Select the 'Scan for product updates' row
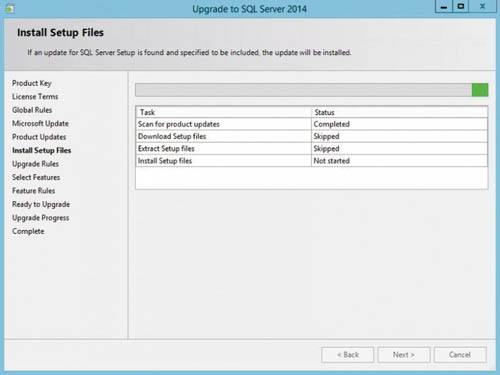 click(312, 124)
